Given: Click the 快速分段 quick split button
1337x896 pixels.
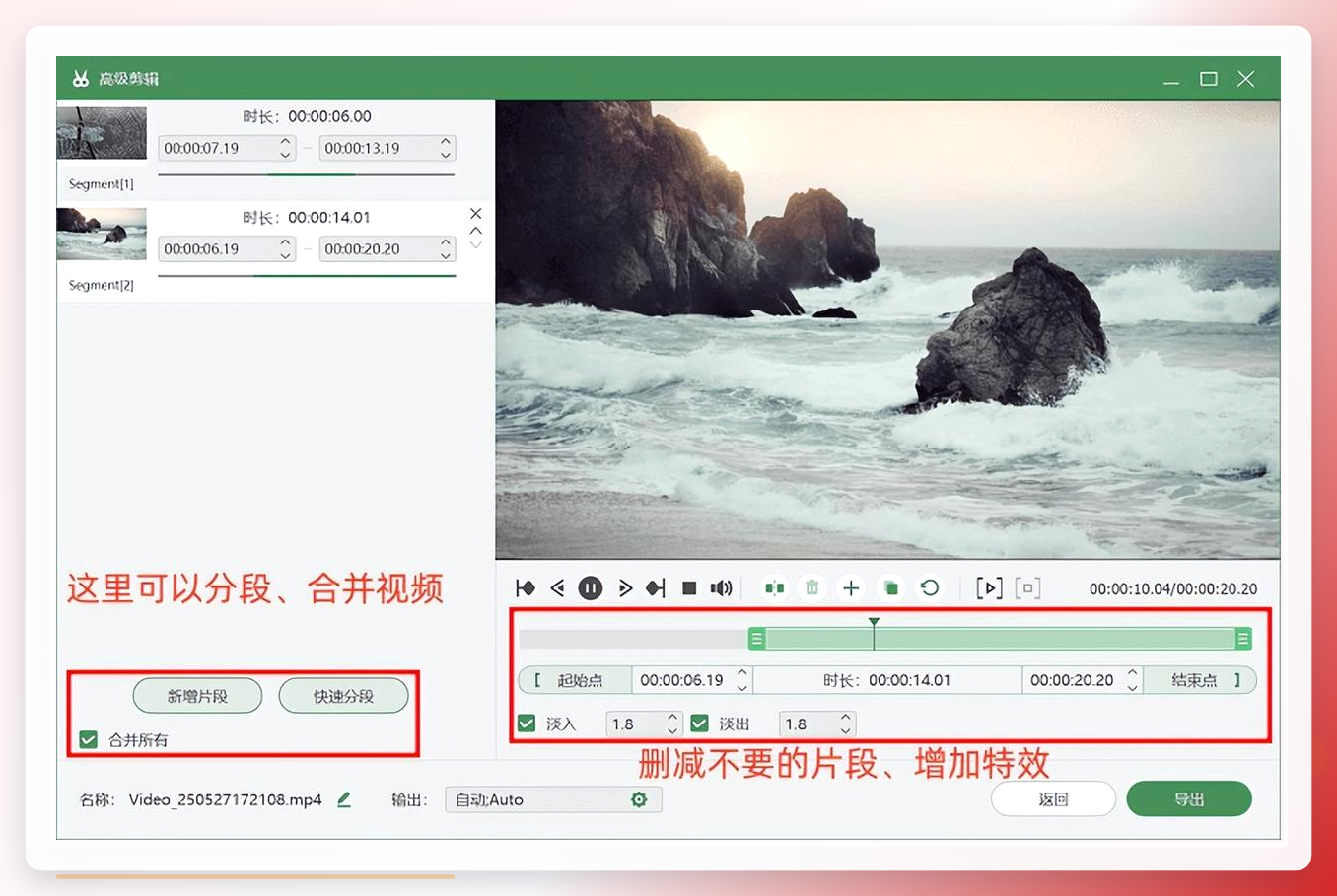Looking at the screenshot, I should coord(343,696).
